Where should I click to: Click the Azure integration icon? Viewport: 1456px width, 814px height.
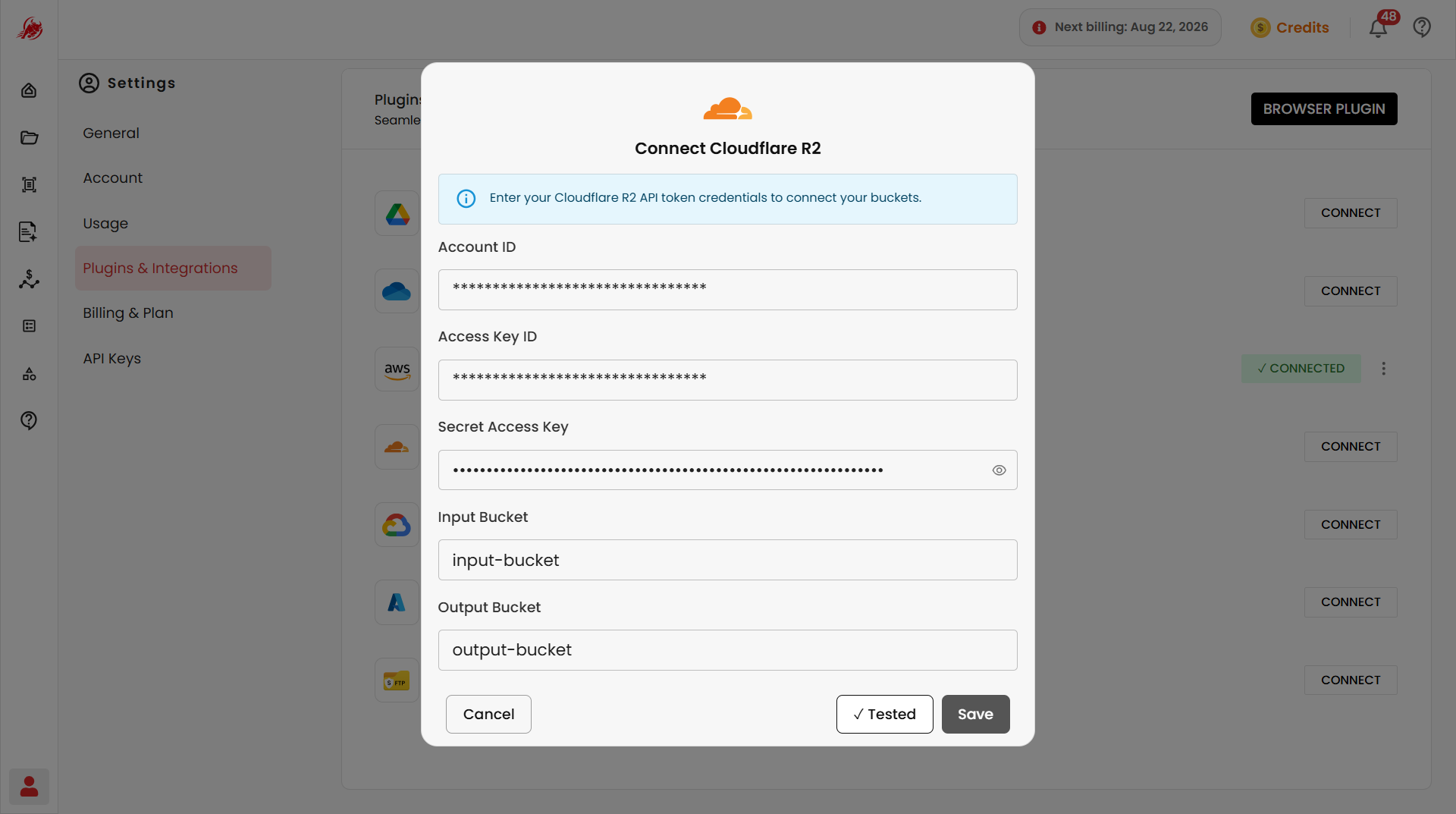coord(397,602)
